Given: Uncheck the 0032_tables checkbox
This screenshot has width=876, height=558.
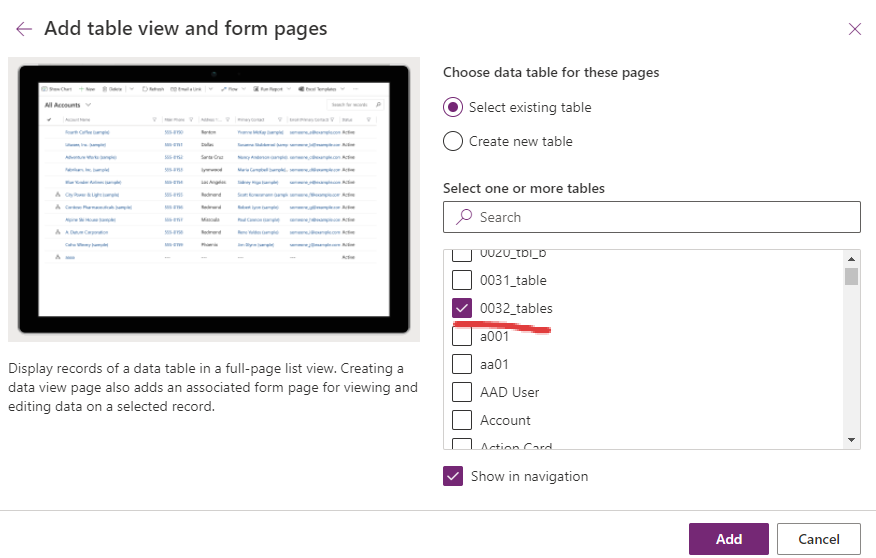Looking at the screenshot, I should (462, 308).
